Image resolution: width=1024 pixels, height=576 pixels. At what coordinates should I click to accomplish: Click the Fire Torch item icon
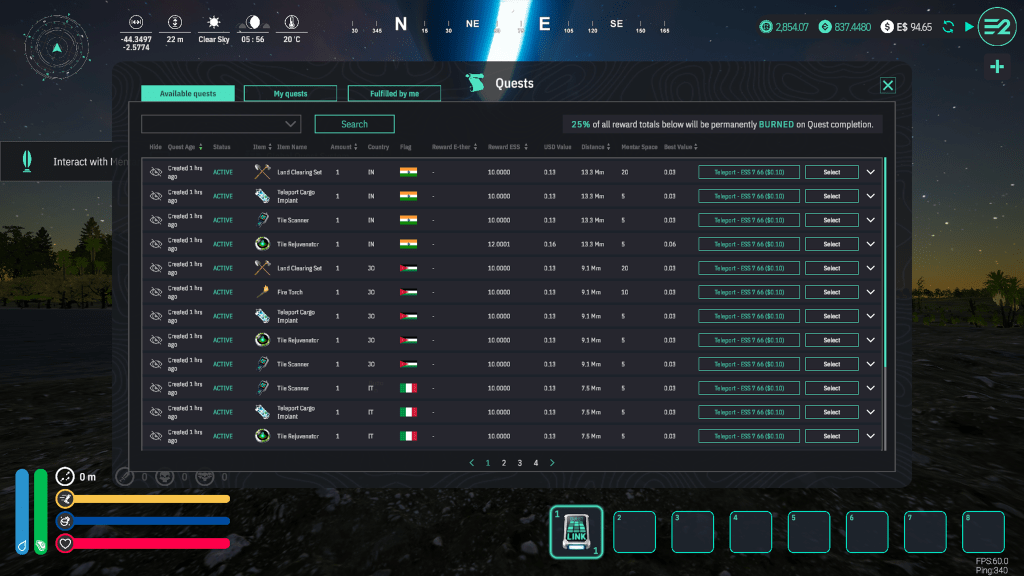(263, 292)
